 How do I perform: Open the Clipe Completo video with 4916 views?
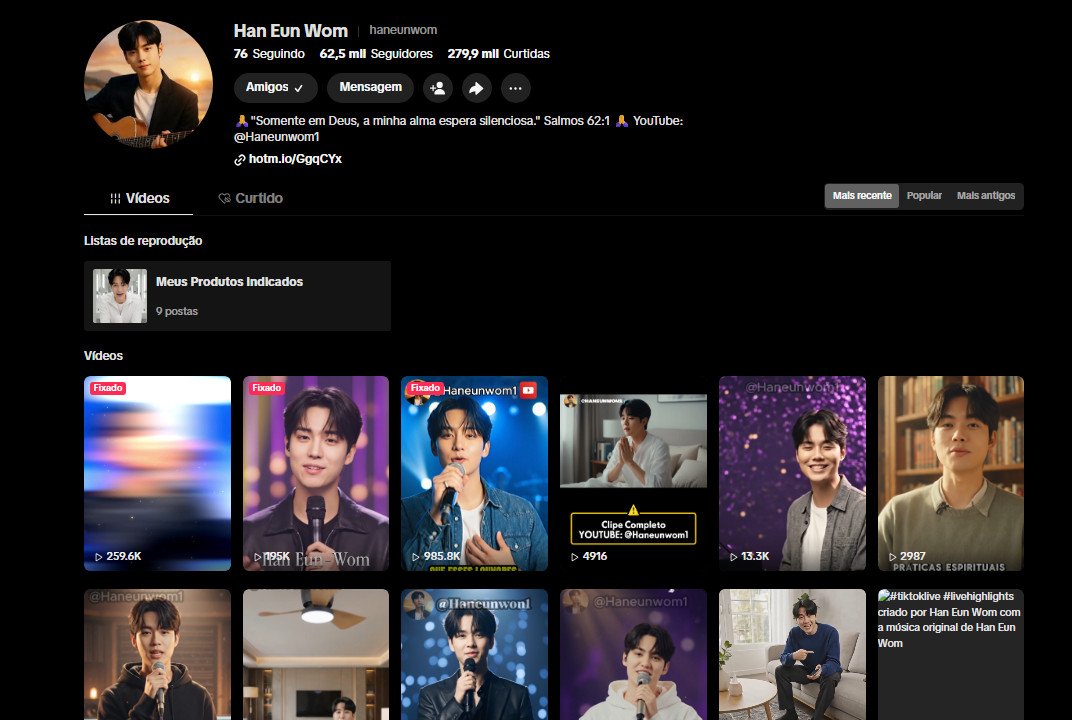[x=633, y=473]
